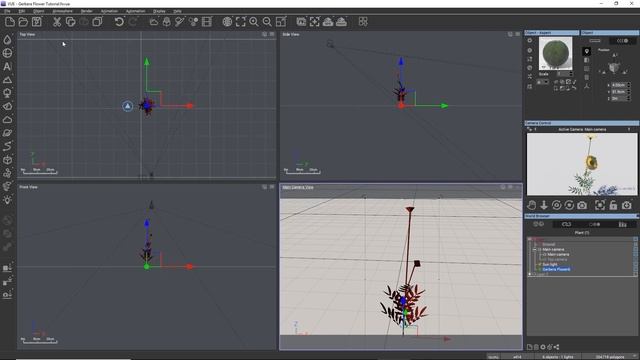Screen dimensions: 640x360
Task: Add a light with the bulb icon
Action: [7, 200]
